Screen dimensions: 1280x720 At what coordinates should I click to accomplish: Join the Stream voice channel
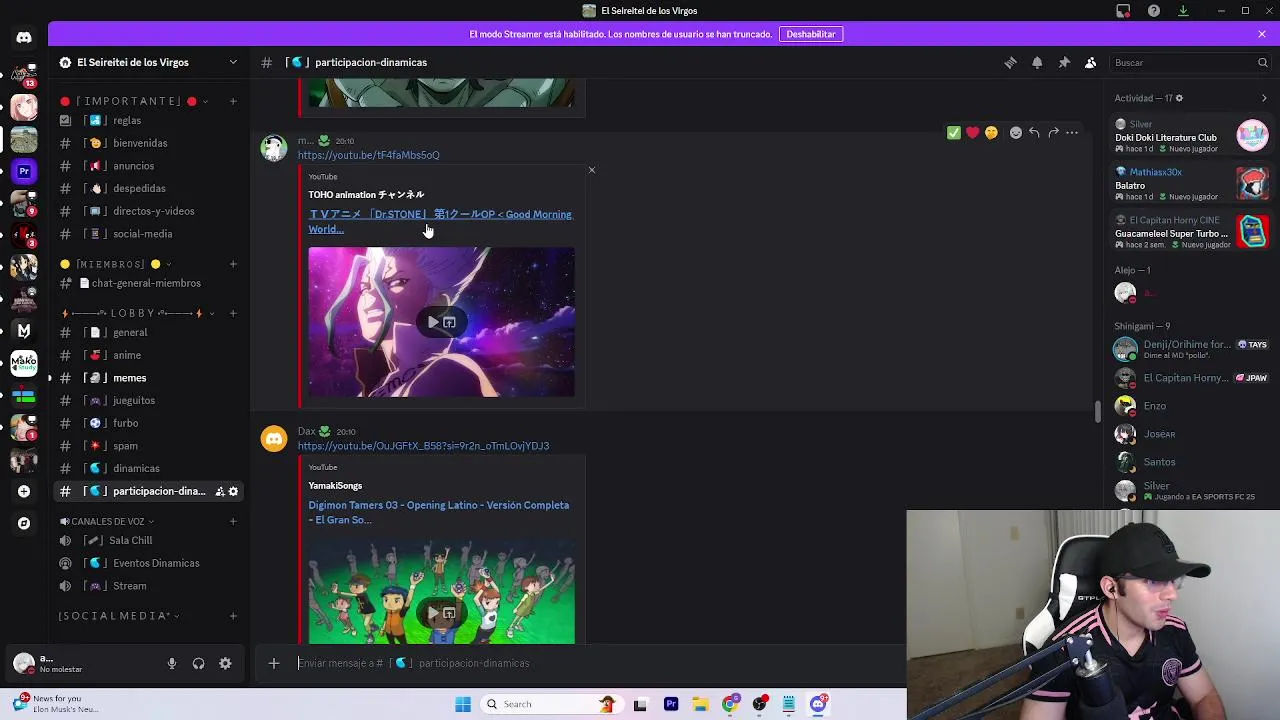click(148, 586)
